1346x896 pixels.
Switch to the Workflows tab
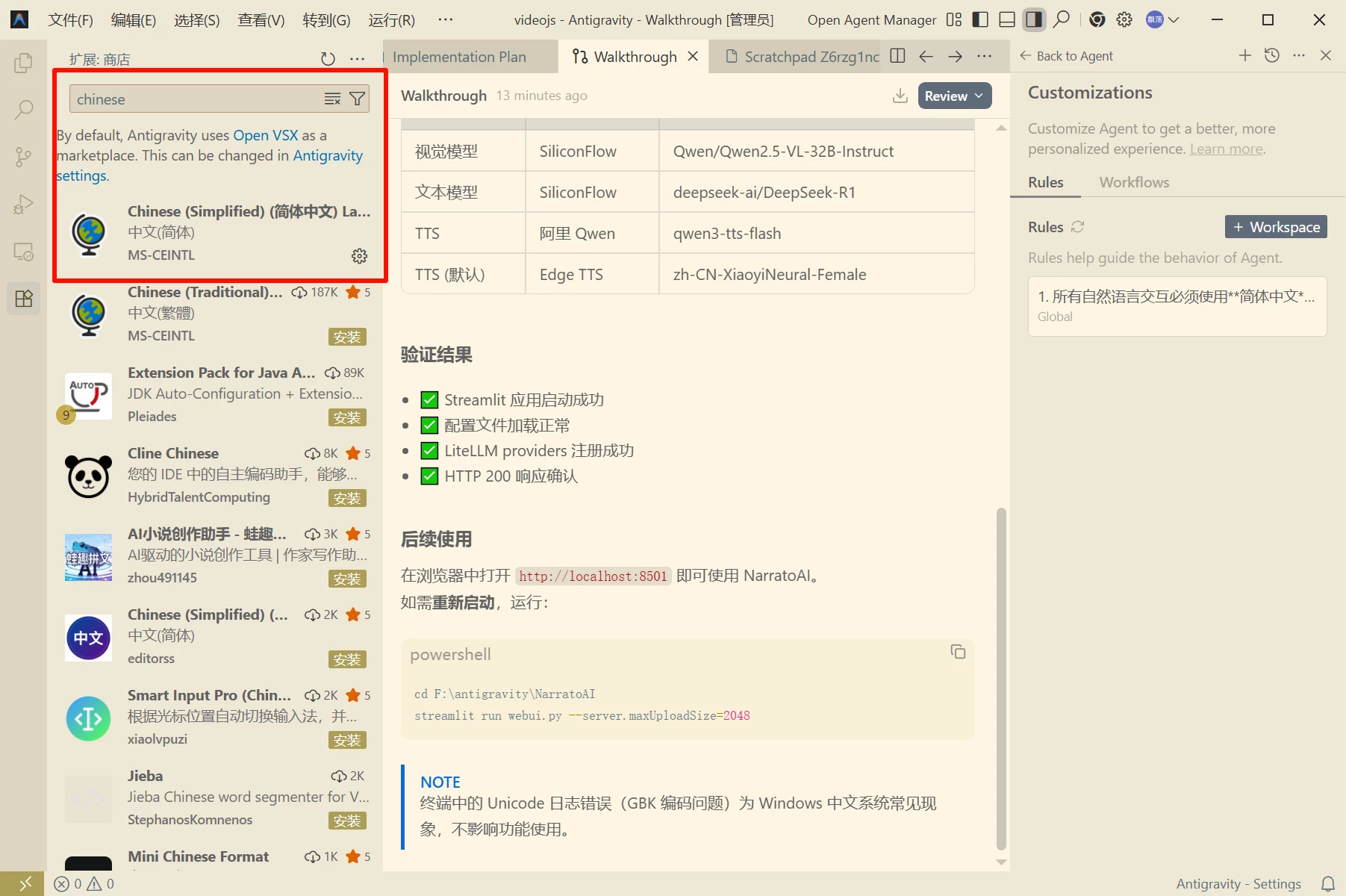coord(1133,182)
